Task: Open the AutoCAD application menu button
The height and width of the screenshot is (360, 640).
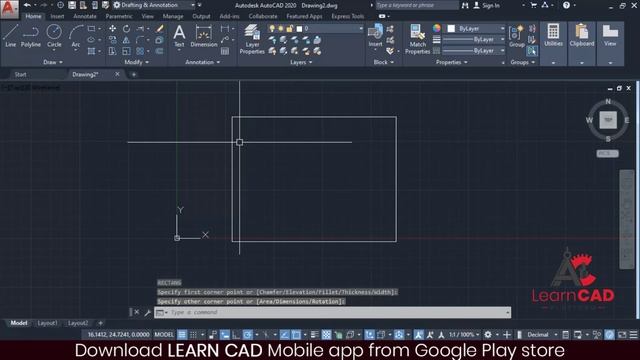Action: 9,9
